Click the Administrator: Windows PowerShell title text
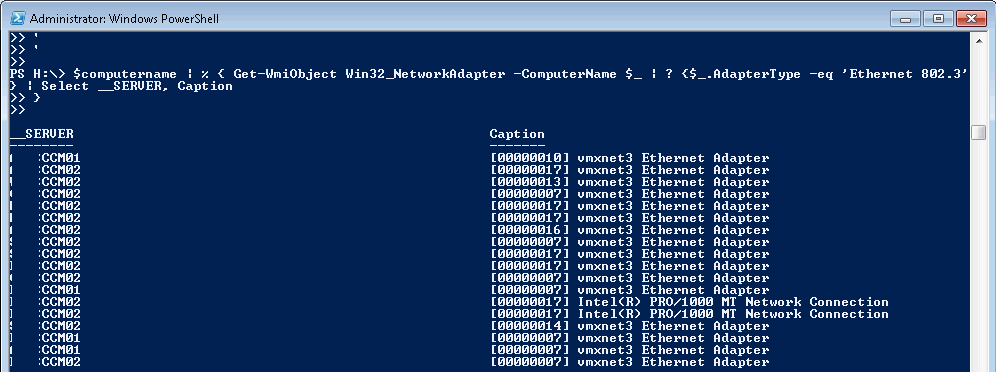This screenshot has width=996, height=372. 124,18
